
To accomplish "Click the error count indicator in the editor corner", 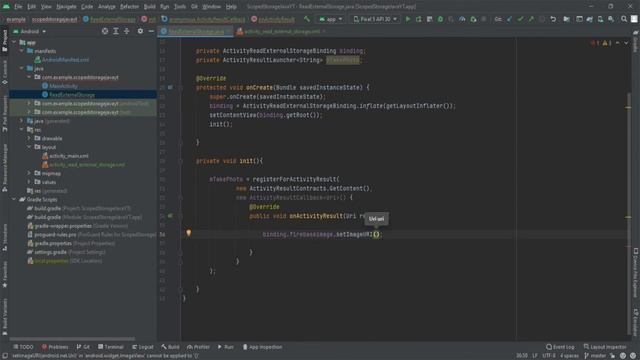I will 595,43.
